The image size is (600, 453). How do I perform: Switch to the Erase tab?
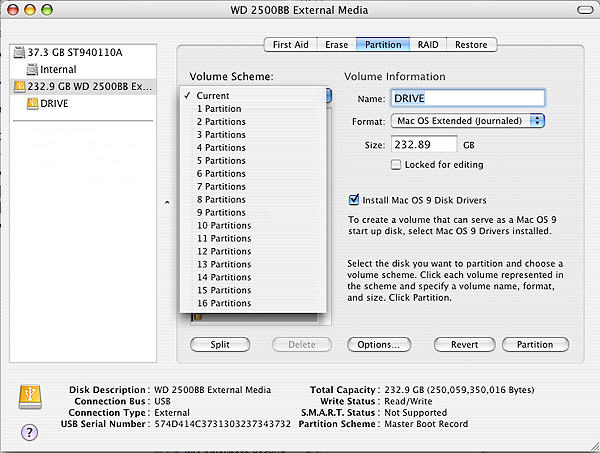click(x=337, y=45)
